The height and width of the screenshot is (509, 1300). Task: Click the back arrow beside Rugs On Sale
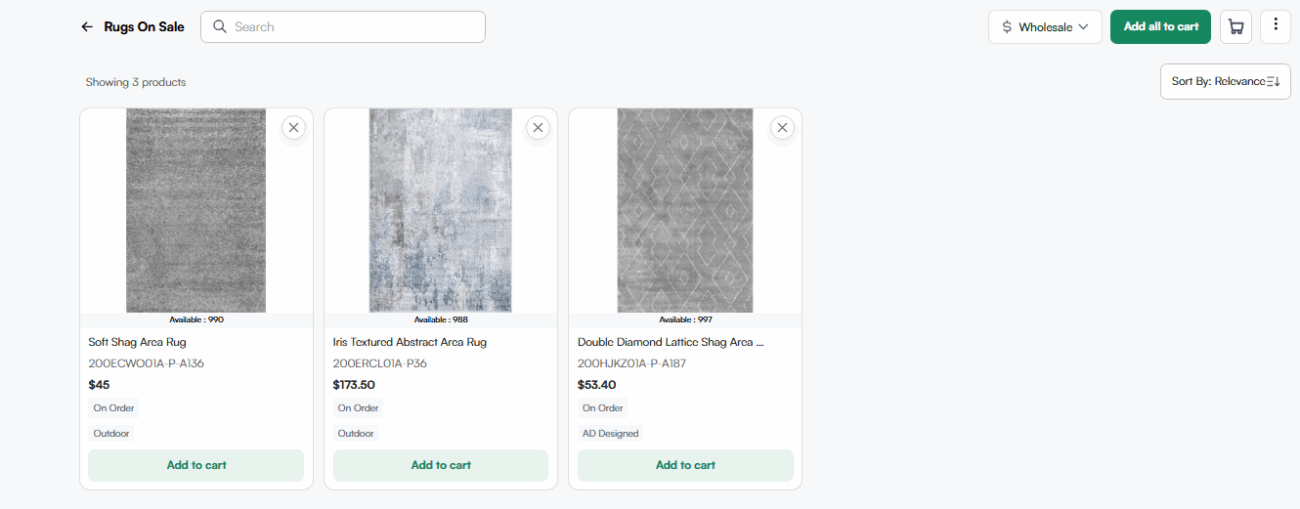[87, 27]
